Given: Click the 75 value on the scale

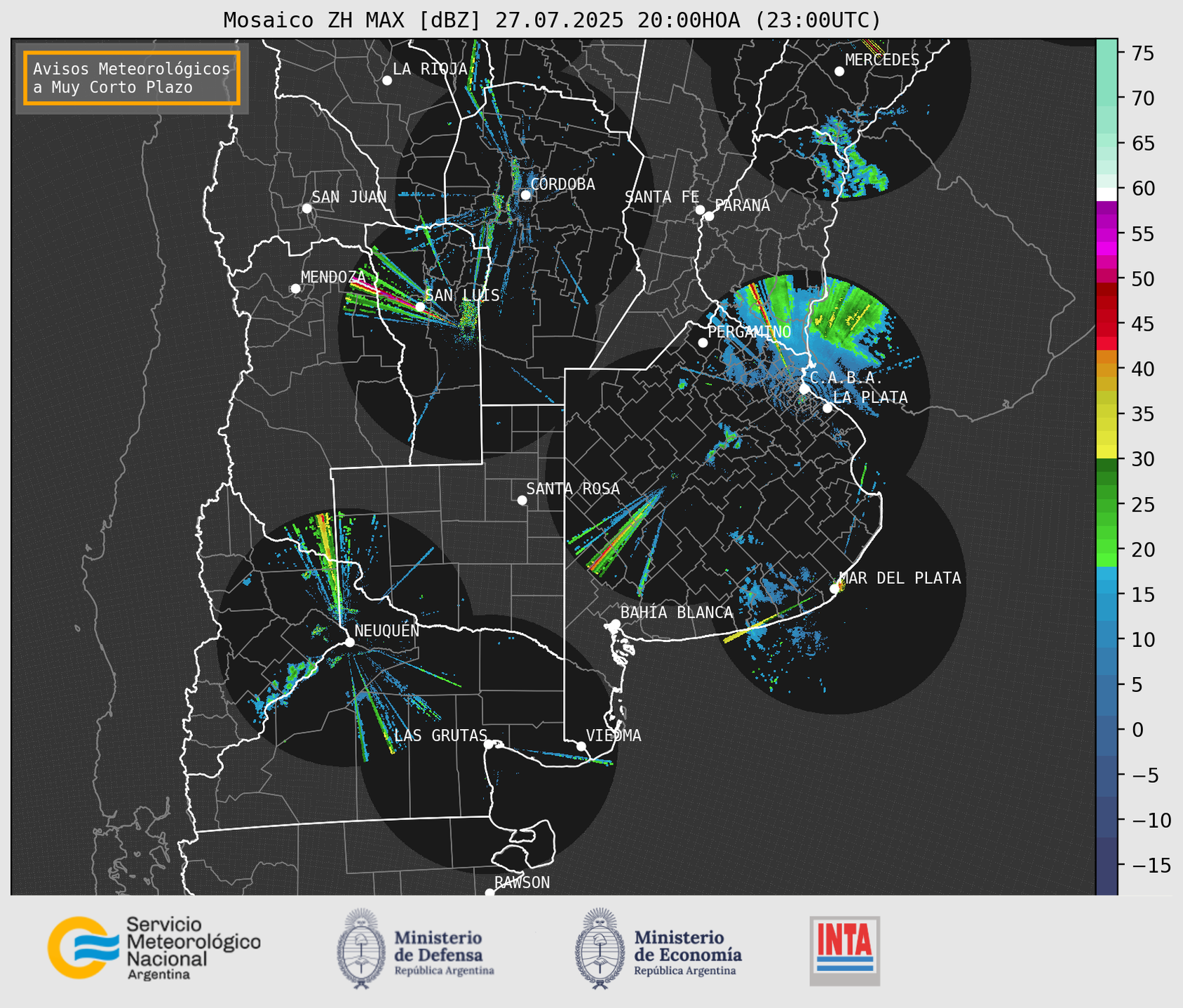Looking at the screenshot, I should [1143, 53].
